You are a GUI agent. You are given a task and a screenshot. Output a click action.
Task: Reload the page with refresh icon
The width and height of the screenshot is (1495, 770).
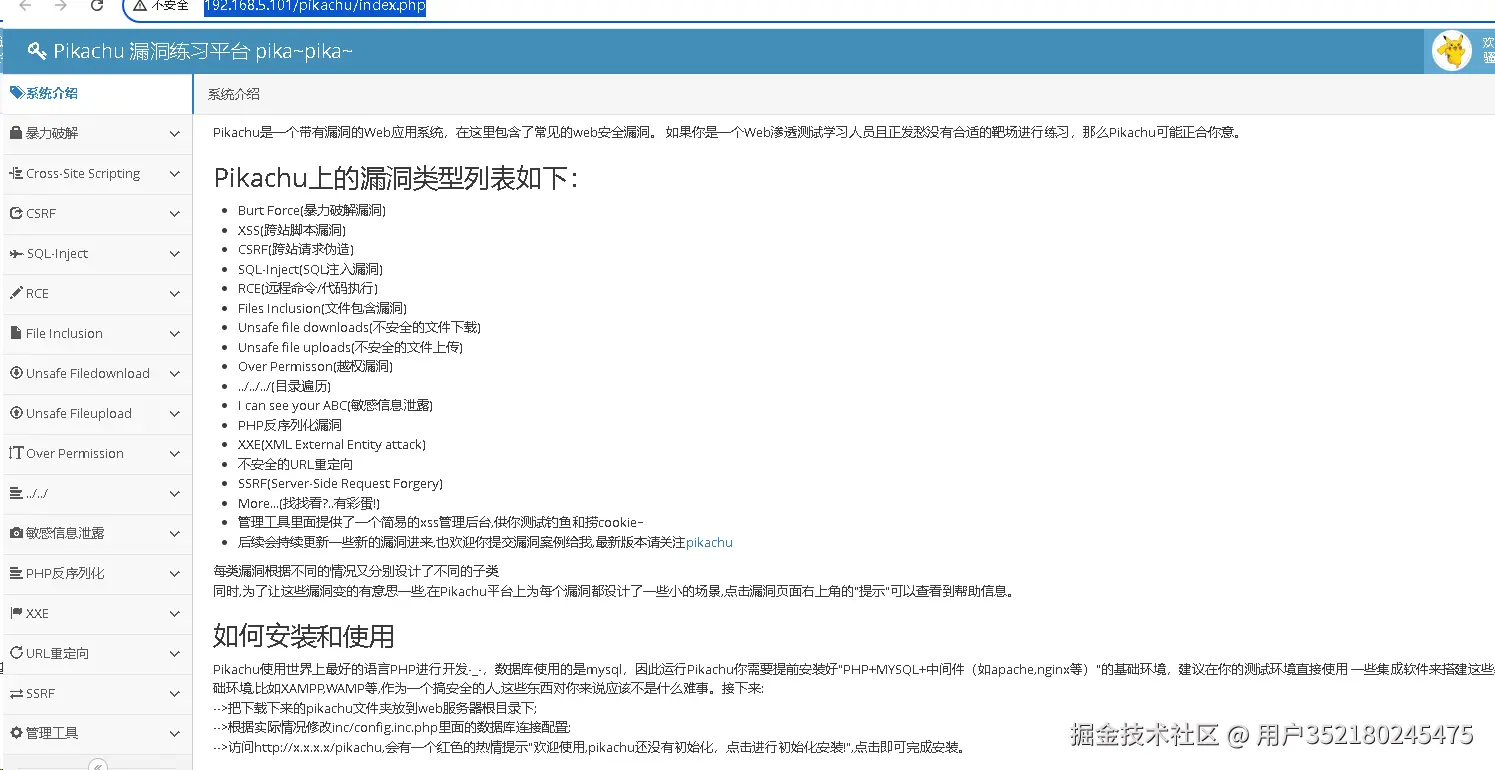(97, 6)
